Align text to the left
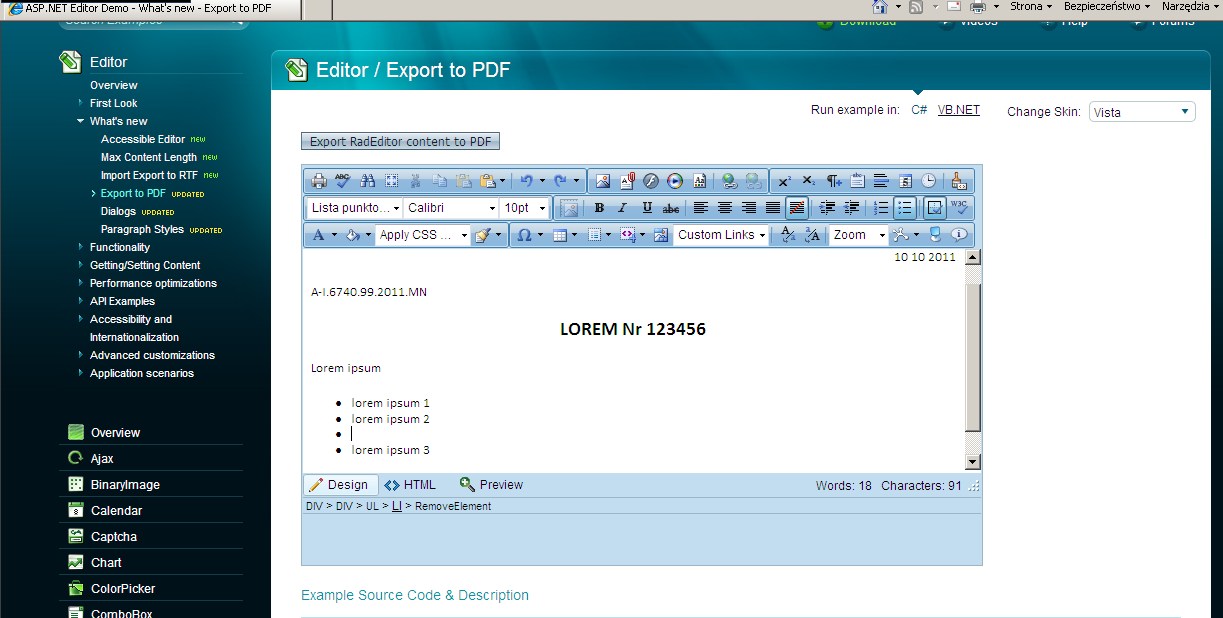Image resolution: width=1223 pixels, height=618 pixels. pyautogui.click(x=701, y=208)
